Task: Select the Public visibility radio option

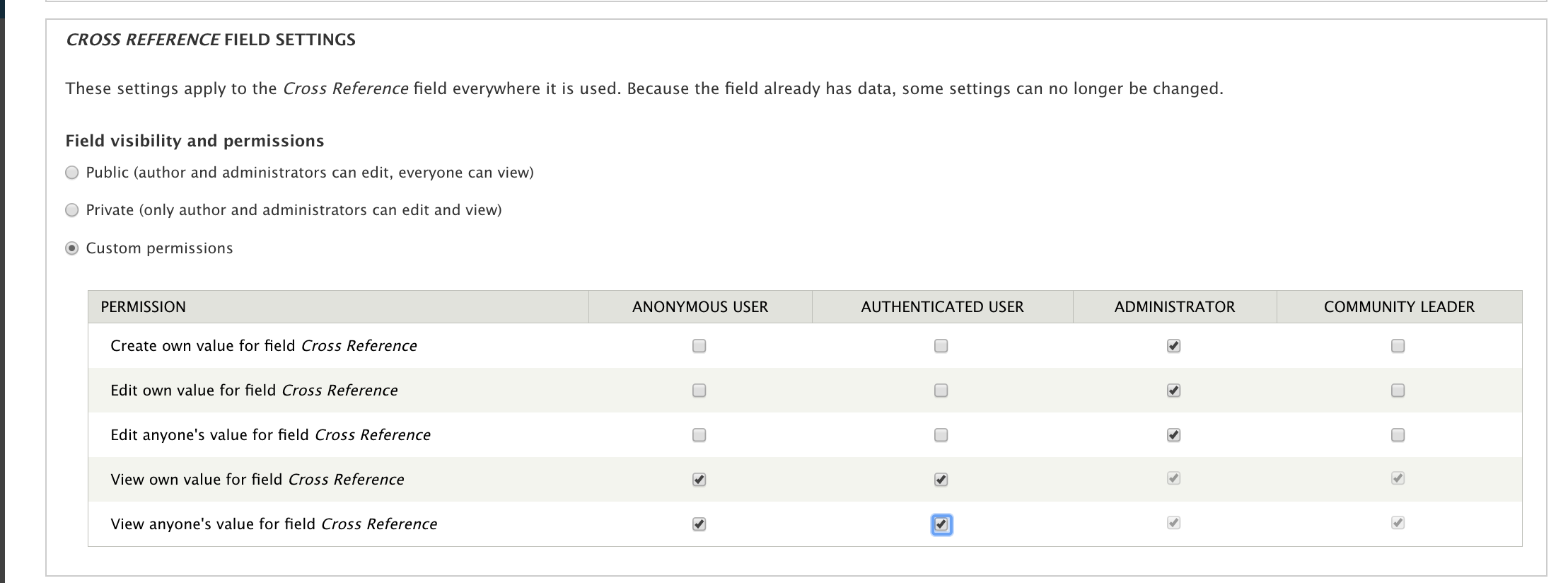Action: 71,173
